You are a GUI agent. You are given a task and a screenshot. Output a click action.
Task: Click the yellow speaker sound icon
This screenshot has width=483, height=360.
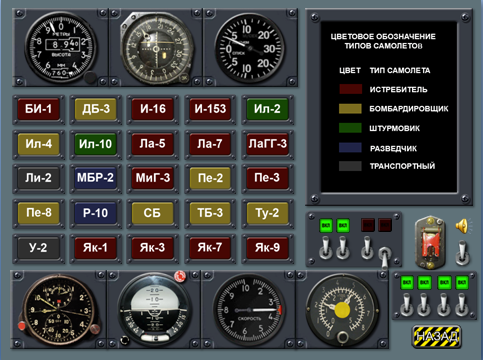tap(463, 226)
